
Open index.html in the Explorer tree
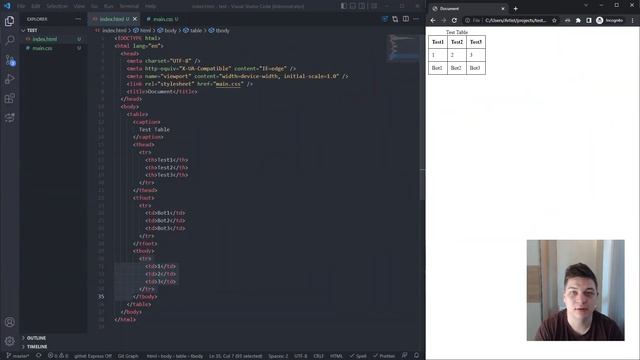53,39
